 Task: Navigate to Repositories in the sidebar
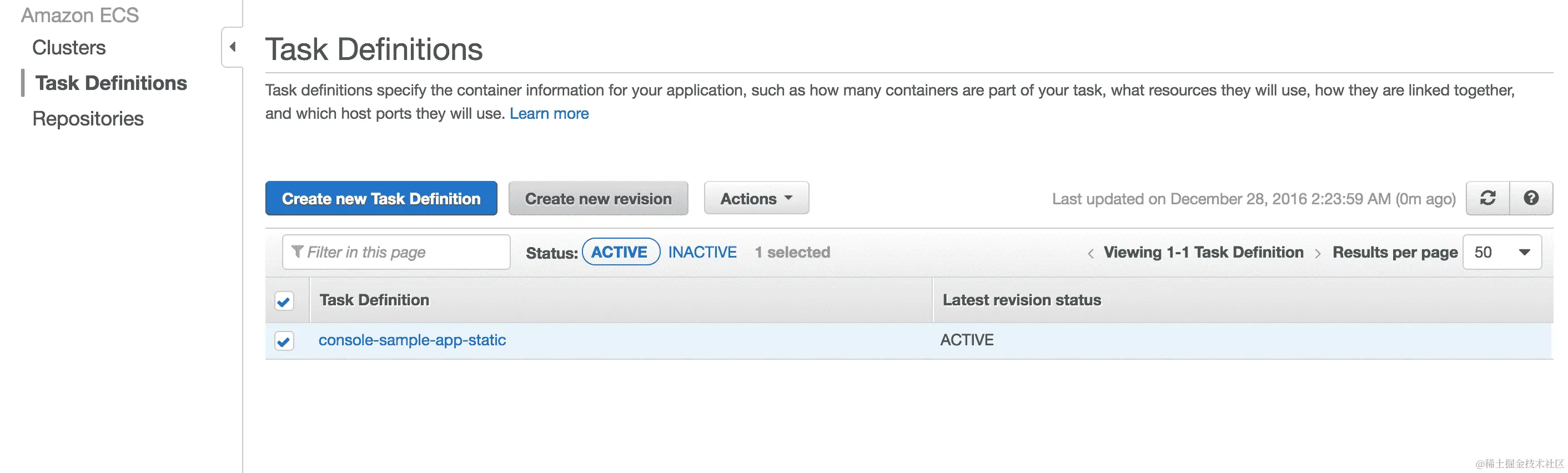coord(88,119)
